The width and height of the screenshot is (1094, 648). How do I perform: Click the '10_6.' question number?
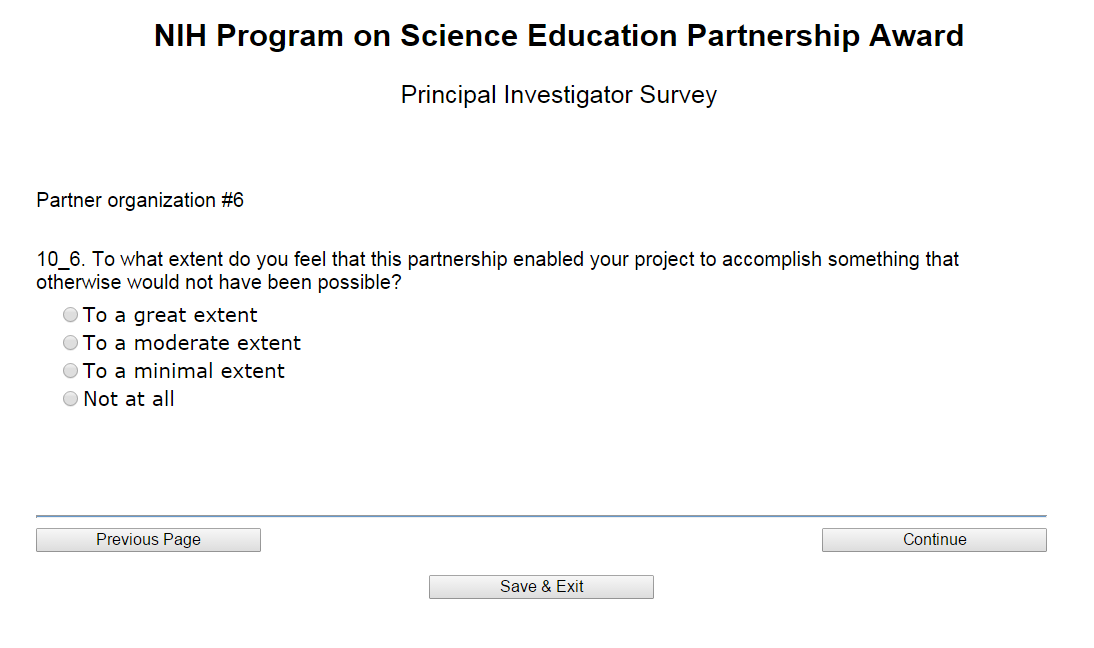click(x=61, y=260)
